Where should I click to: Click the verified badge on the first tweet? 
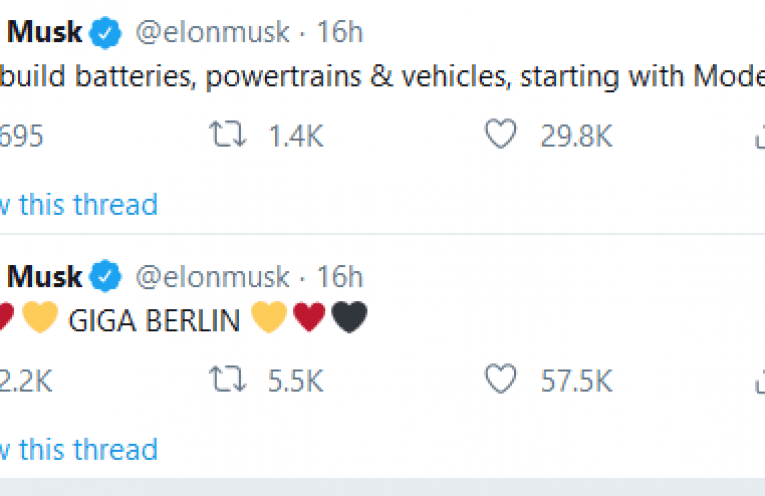click(105, 32)
